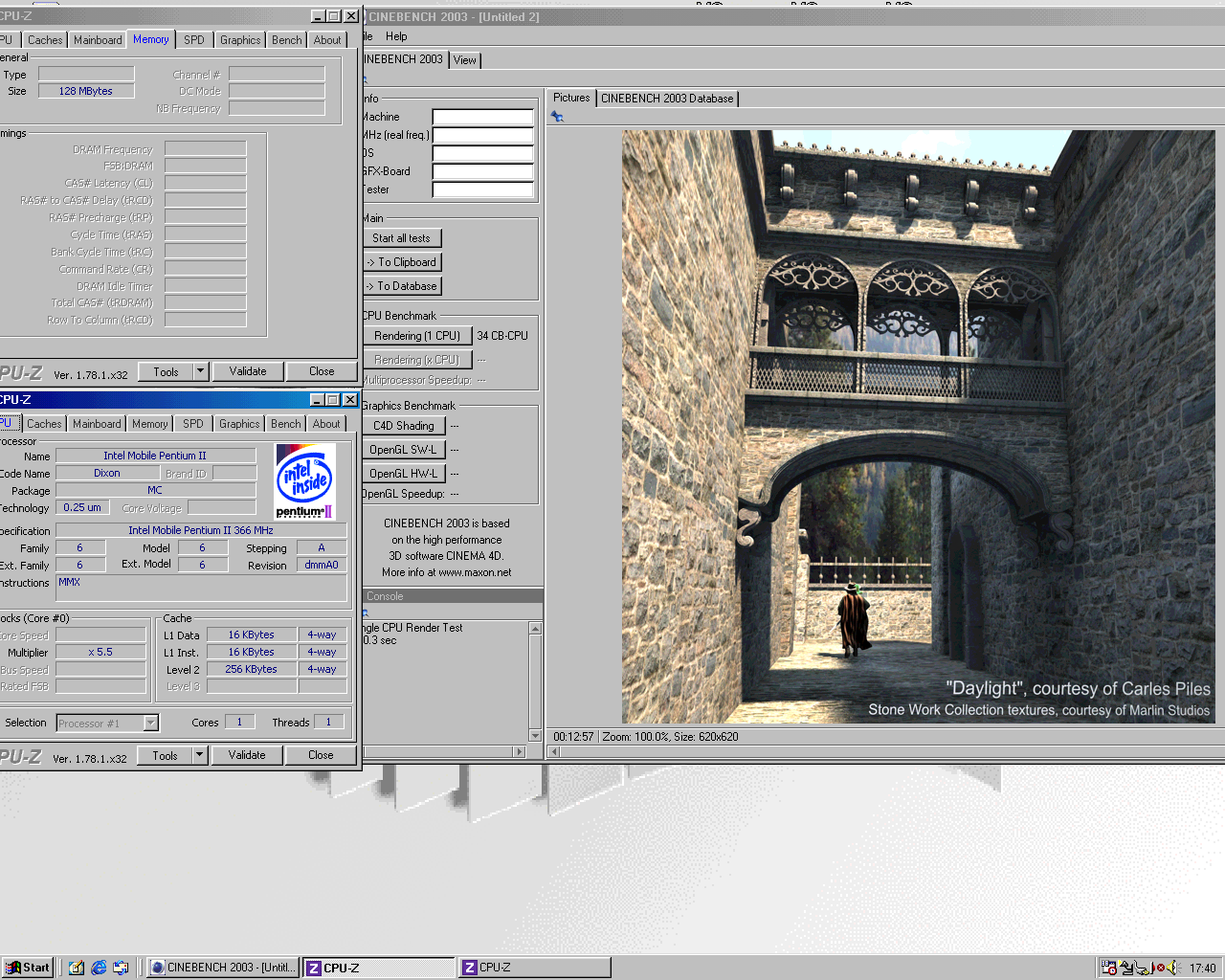Switch to CINEBENCH 2003 taskbar button
This screenshot has height=980, width=1225.
click(224, 968)
